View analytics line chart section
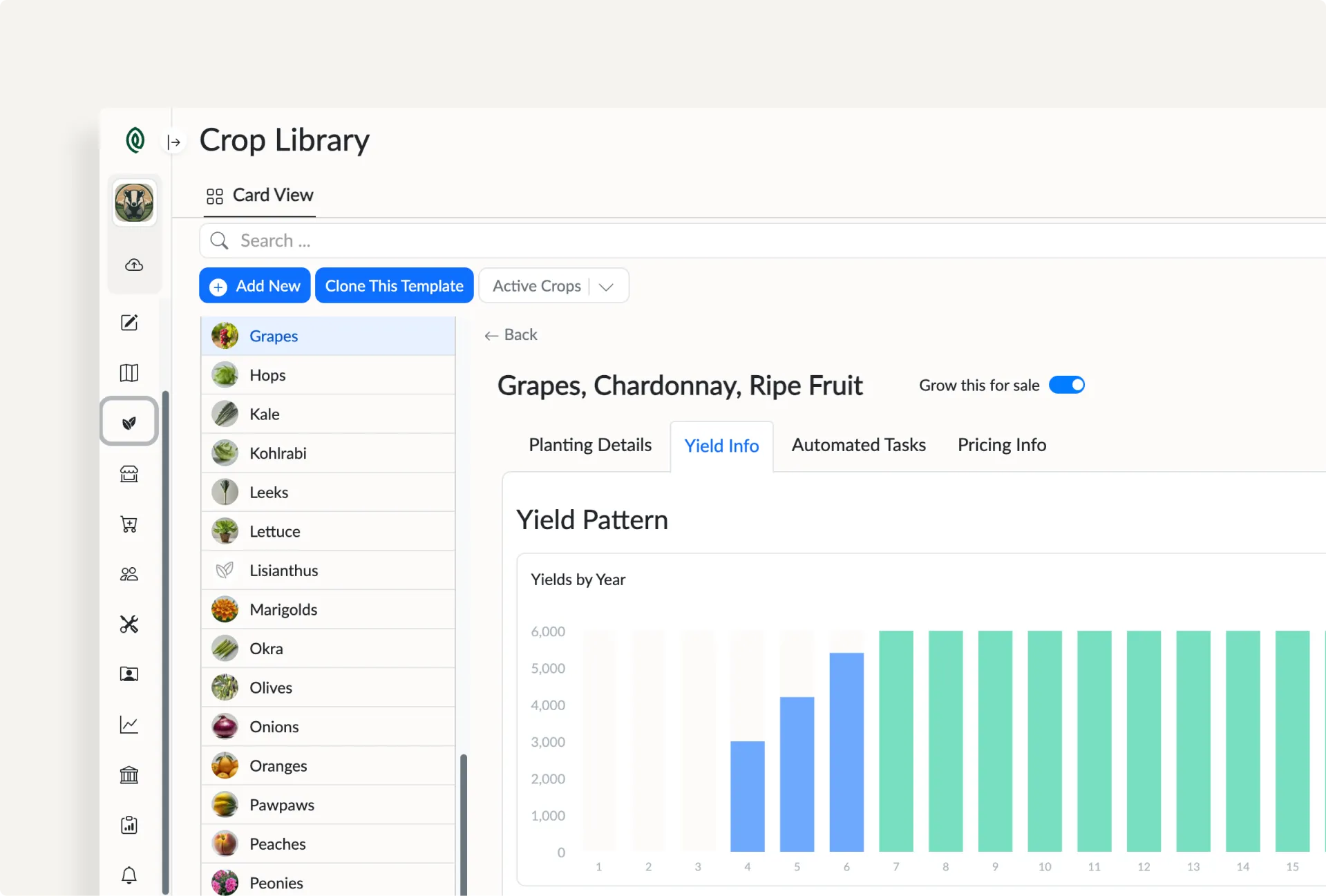Image resolution: width=1326 pixels, height=896 pixels. tap(129, 725)
